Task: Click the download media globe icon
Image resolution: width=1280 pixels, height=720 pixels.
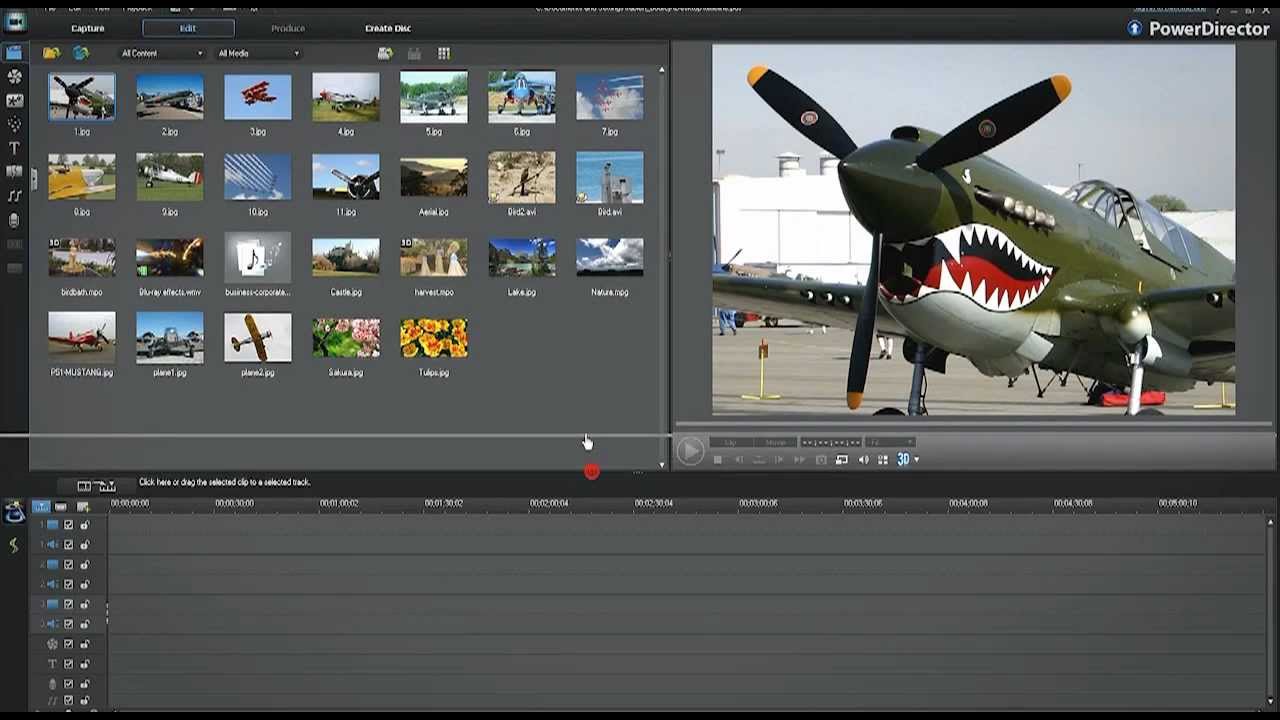Action: point(81,53)
